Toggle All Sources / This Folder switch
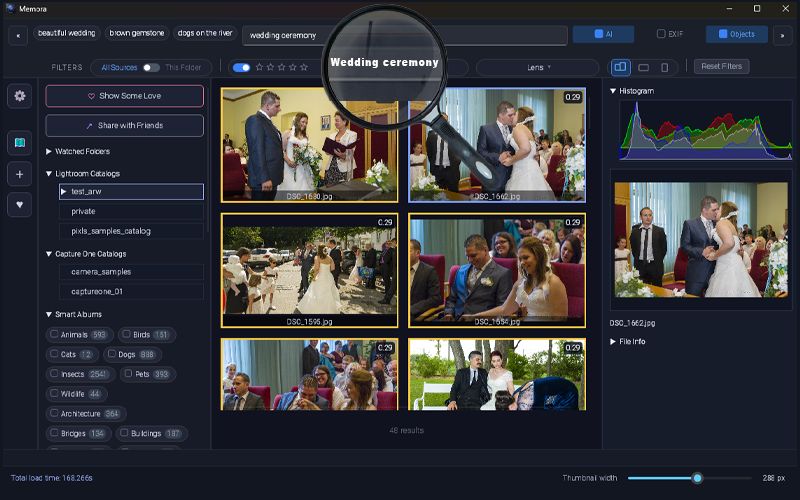The image size is (800, 500). 151,67
